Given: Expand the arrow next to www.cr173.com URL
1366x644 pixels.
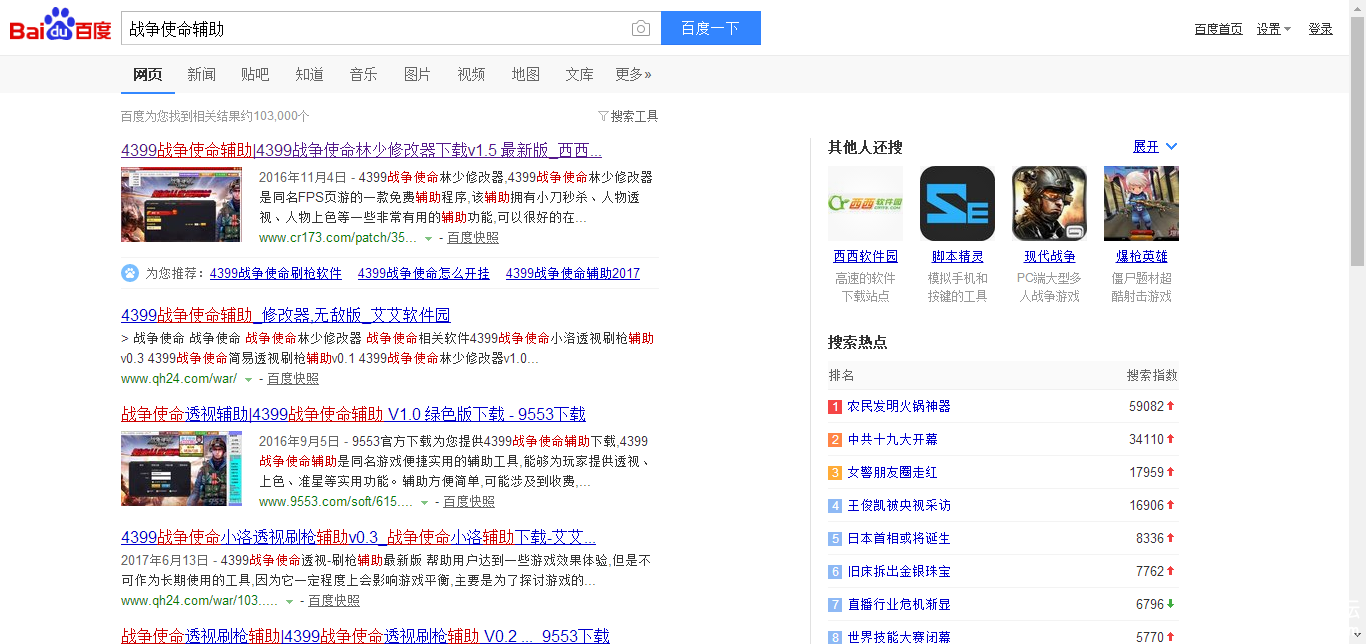Looking at the screenshot, I should (428, 239).
